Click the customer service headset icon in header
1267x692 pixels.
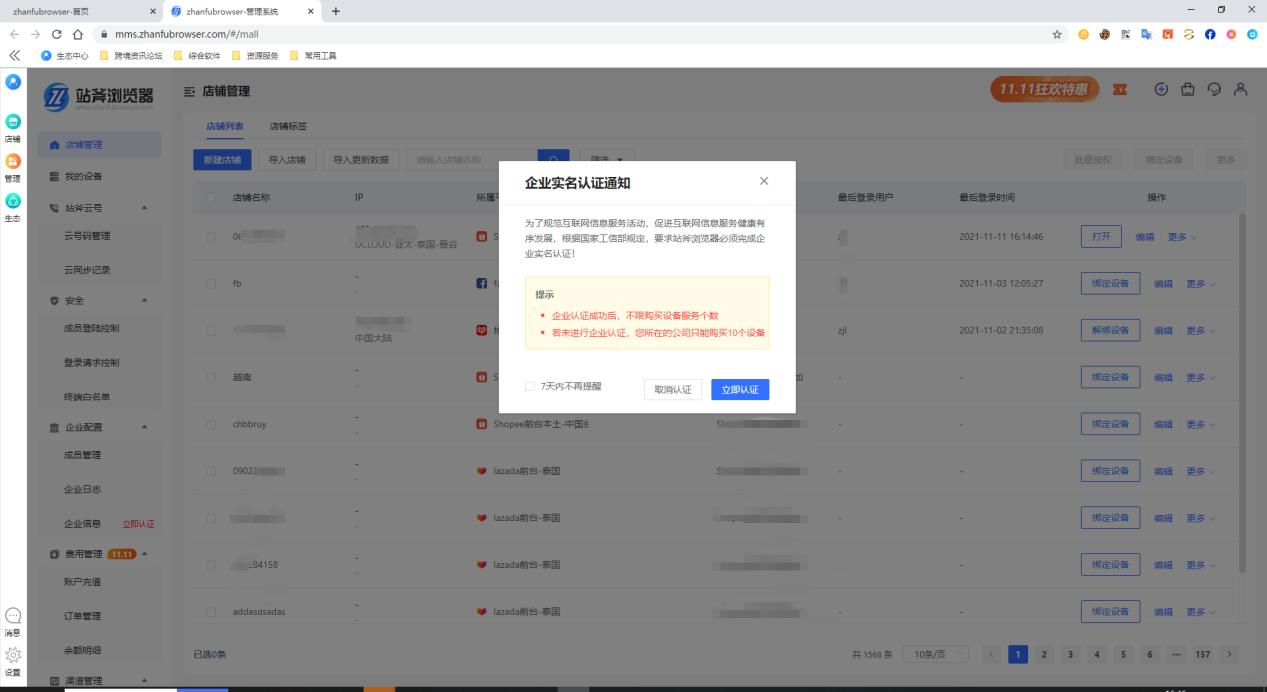pos(1214,89)
